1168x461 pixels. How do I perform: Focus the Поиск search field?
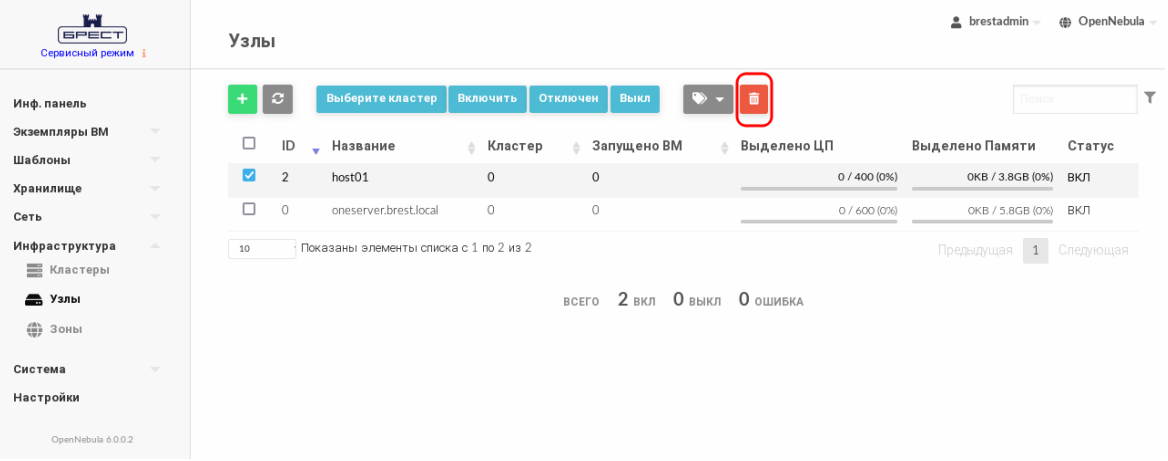tap(1074, 99)
